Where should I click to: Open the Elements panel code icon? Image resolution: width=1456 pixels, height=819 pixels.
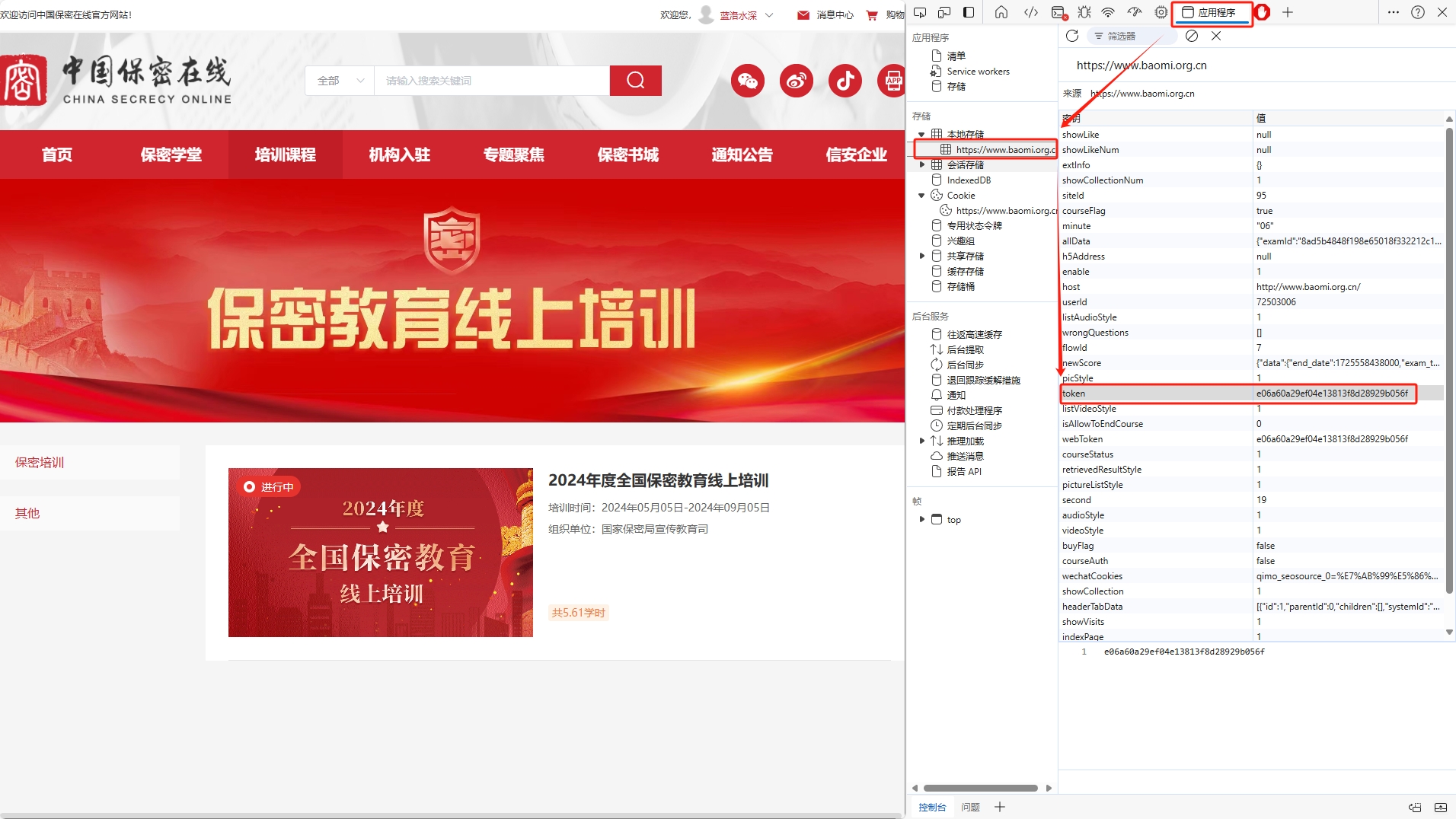tap(1031, 12)
